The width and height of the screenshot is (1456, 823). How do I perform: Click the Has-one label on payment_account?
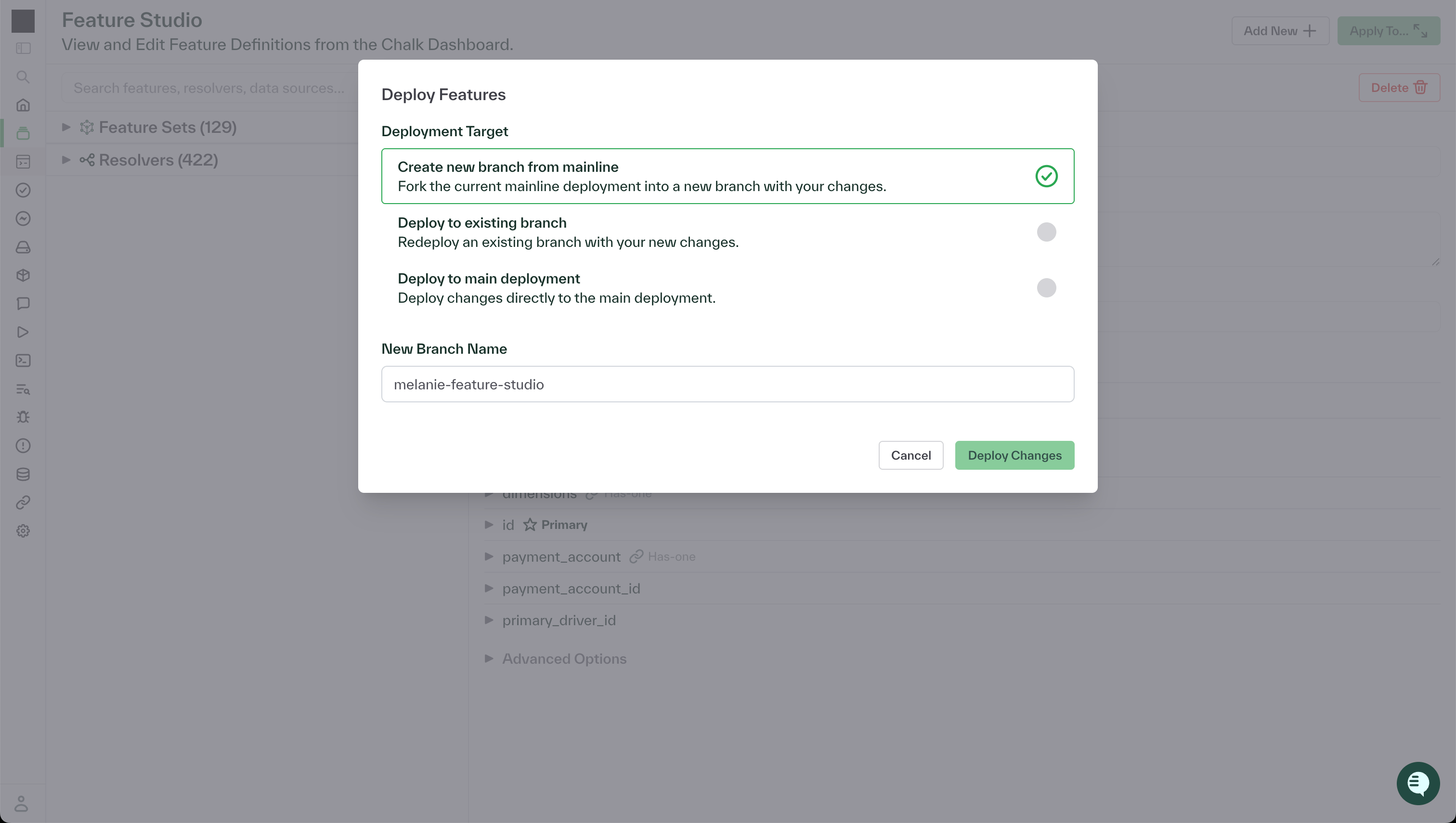[671, 557]
